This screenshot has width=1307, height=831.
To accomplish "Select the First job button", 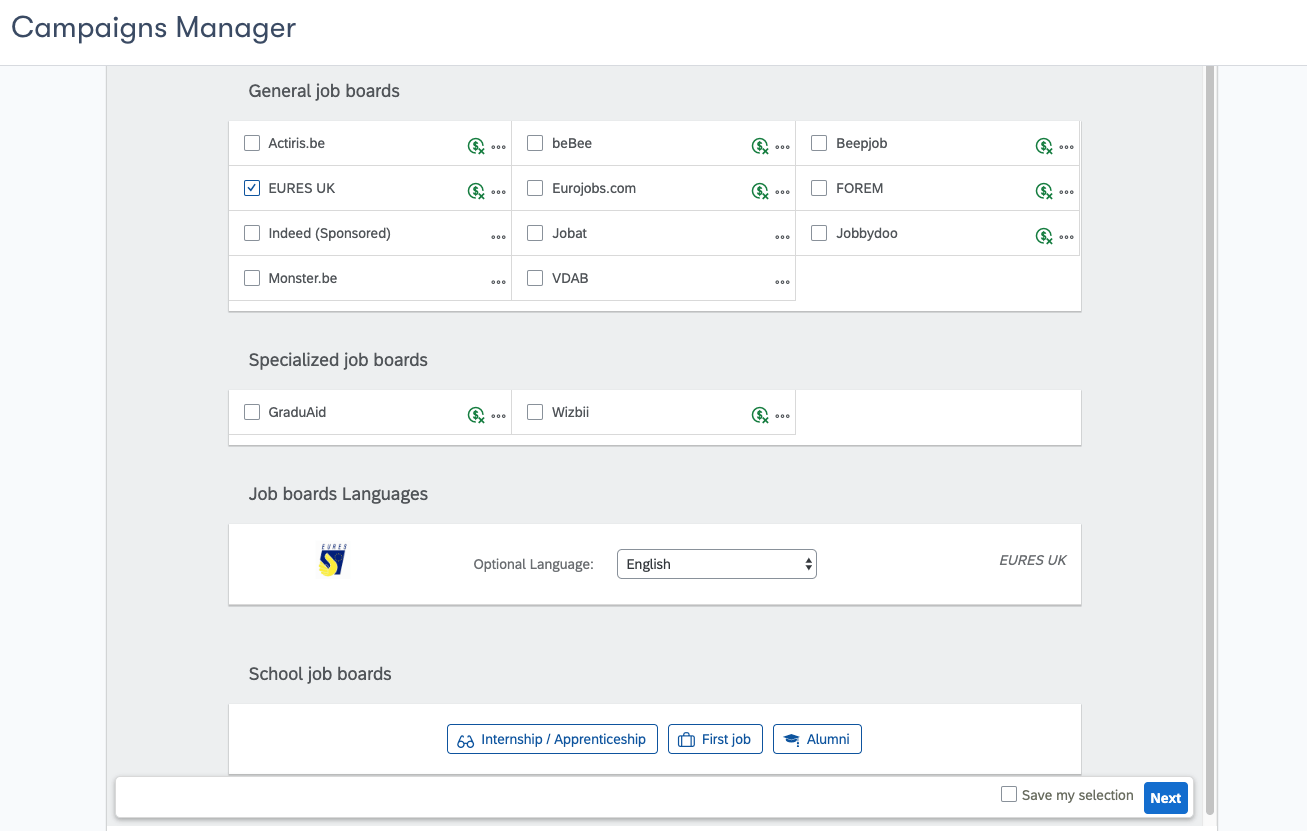I will click(716, 739).
